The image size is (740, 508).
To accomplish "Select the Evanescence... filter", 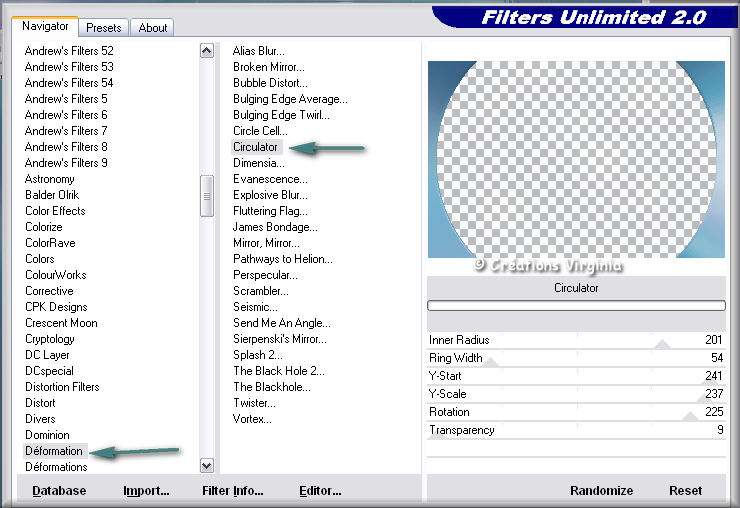I will (x=270, y=179).
